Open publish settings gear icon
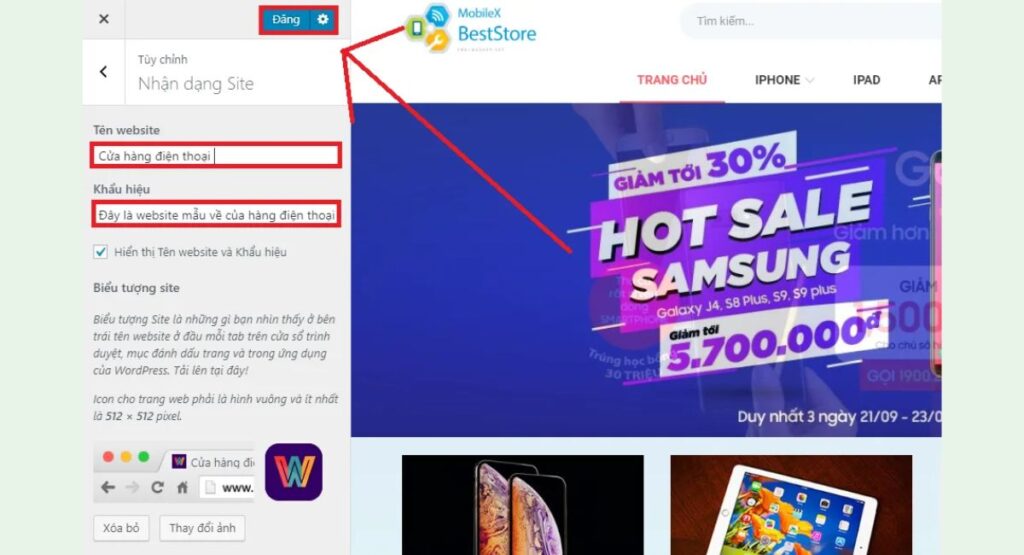 (x=323, y=20)
